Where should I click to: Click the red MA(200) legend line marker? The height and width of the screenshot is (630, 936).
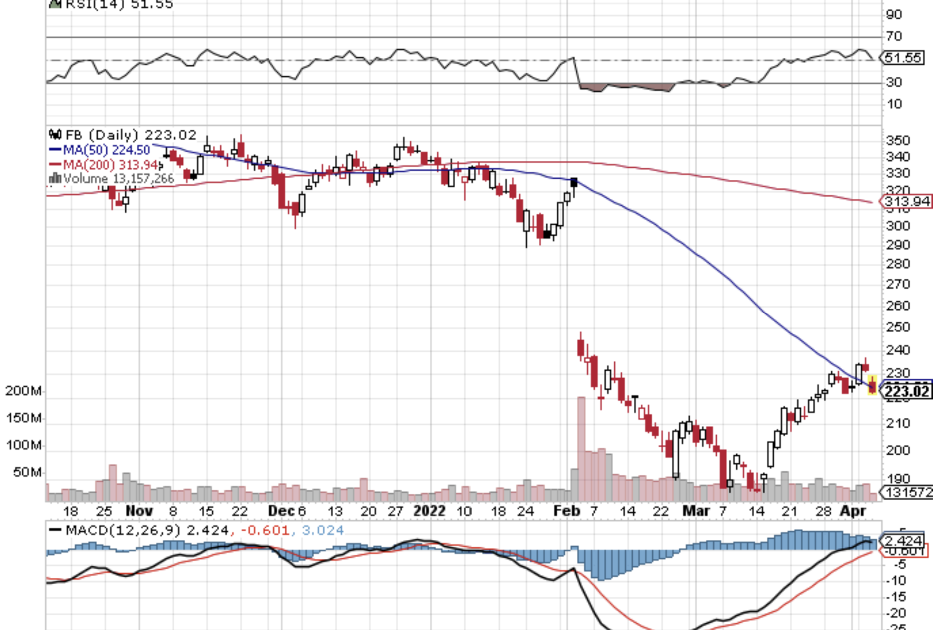[x=55, y=164]
